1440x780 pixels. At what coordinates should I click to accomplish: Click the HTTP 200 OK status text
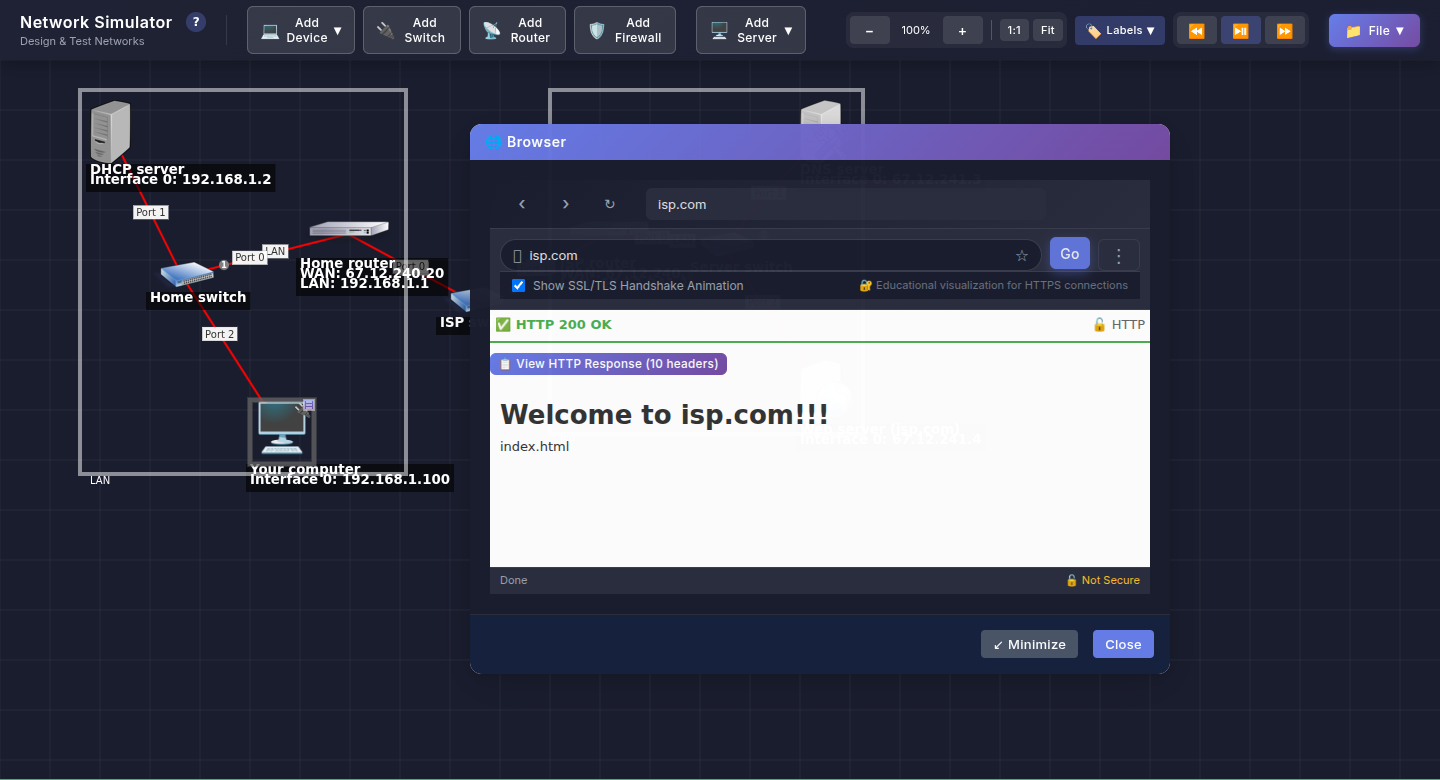click(553, 325)
